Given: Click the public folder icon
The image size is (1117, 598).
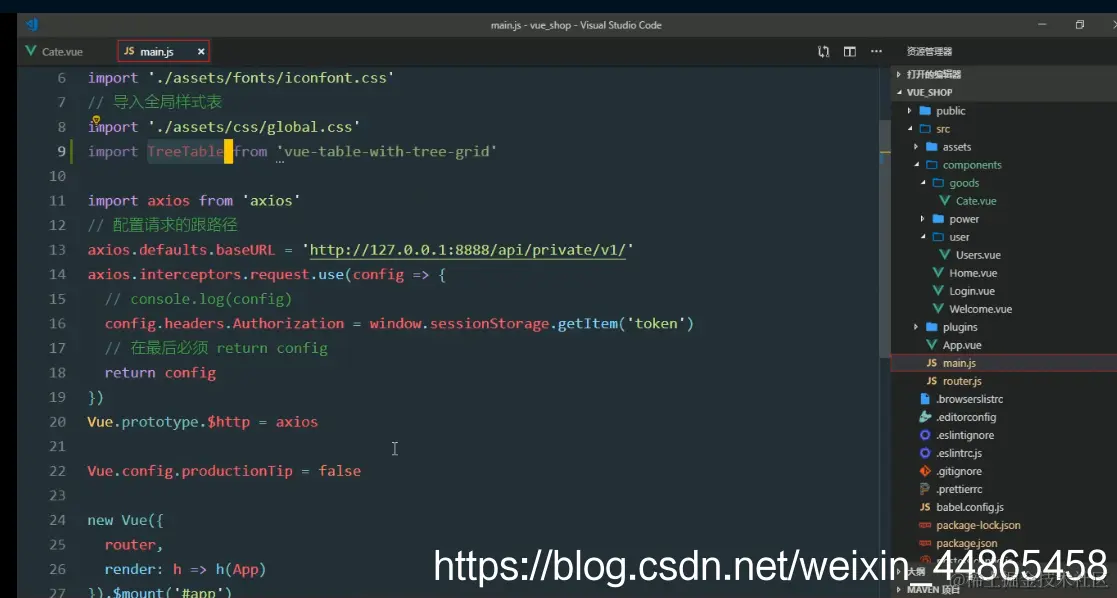Looking at the screenshot, I should click(925, 110).
